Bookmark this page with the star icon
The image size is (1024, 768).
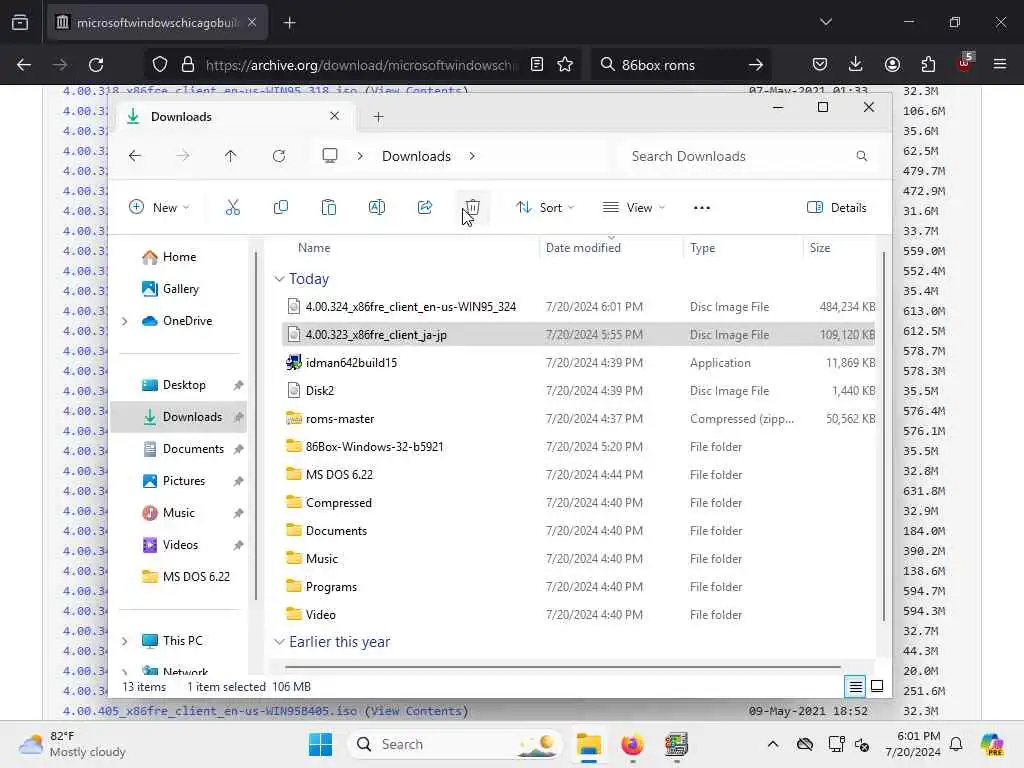point(565,65)
